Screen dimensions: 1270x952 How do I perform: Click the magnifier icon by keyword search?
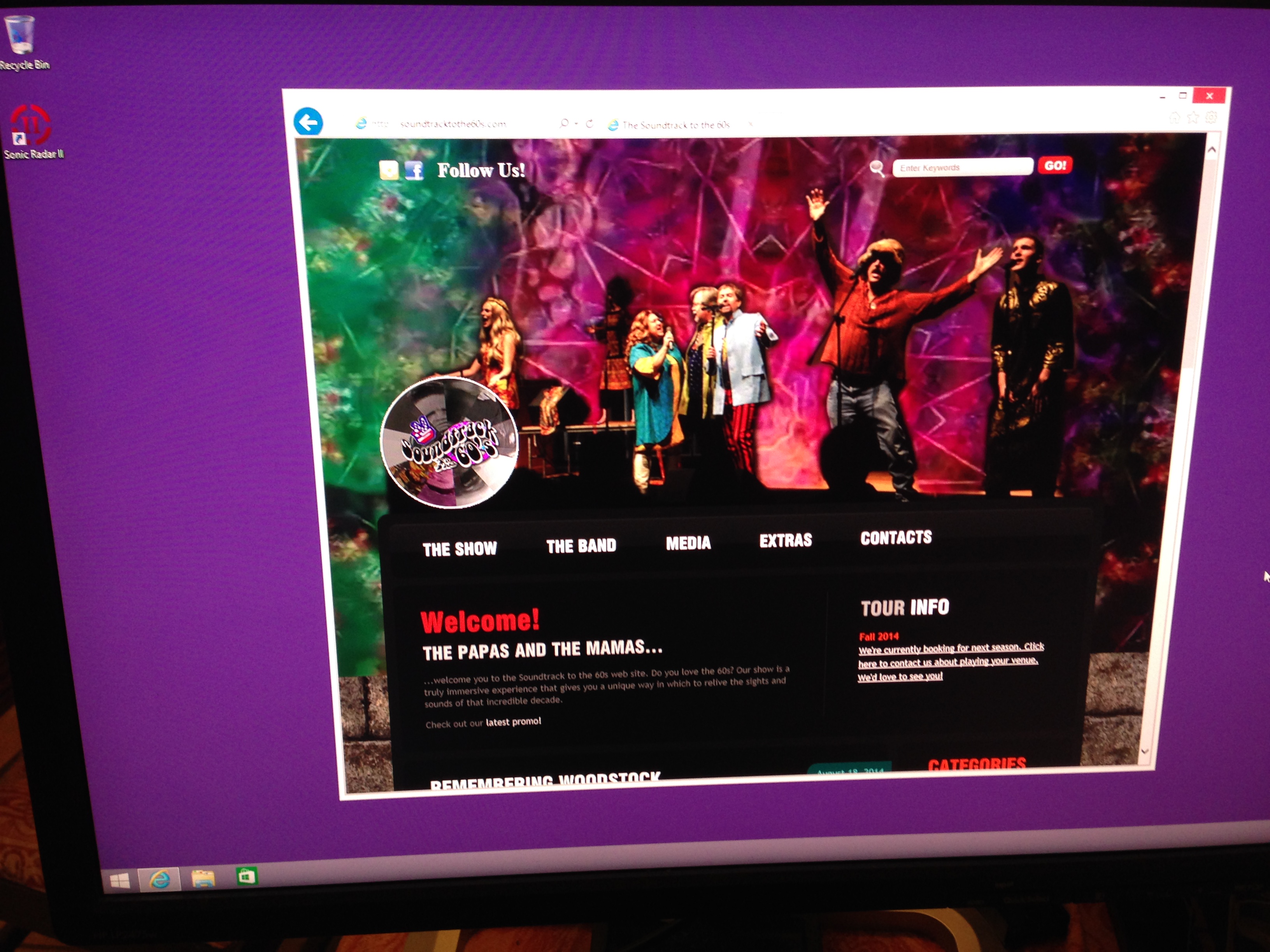(877, 168)
